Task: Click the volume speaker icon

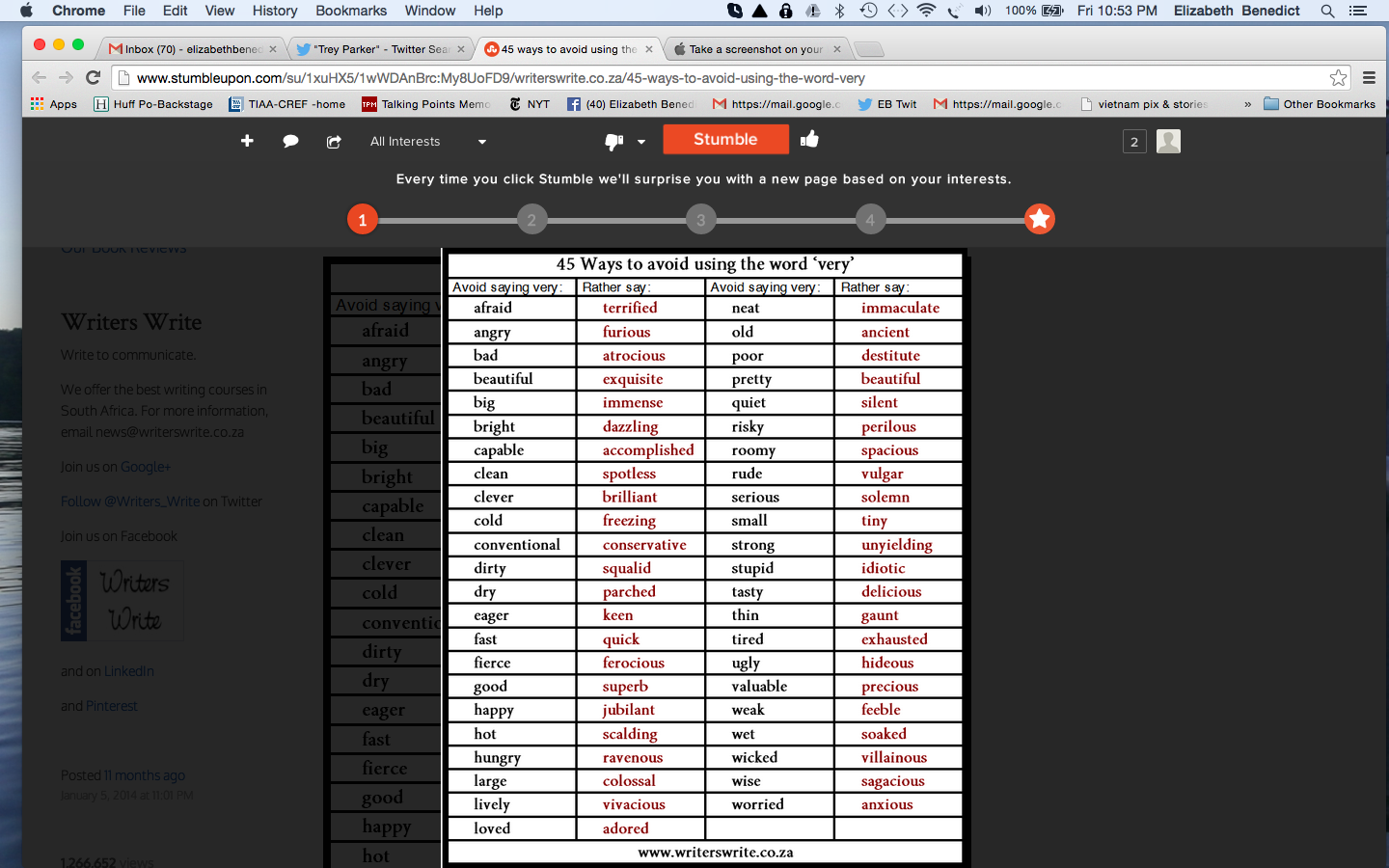Action: pos(983,11)
